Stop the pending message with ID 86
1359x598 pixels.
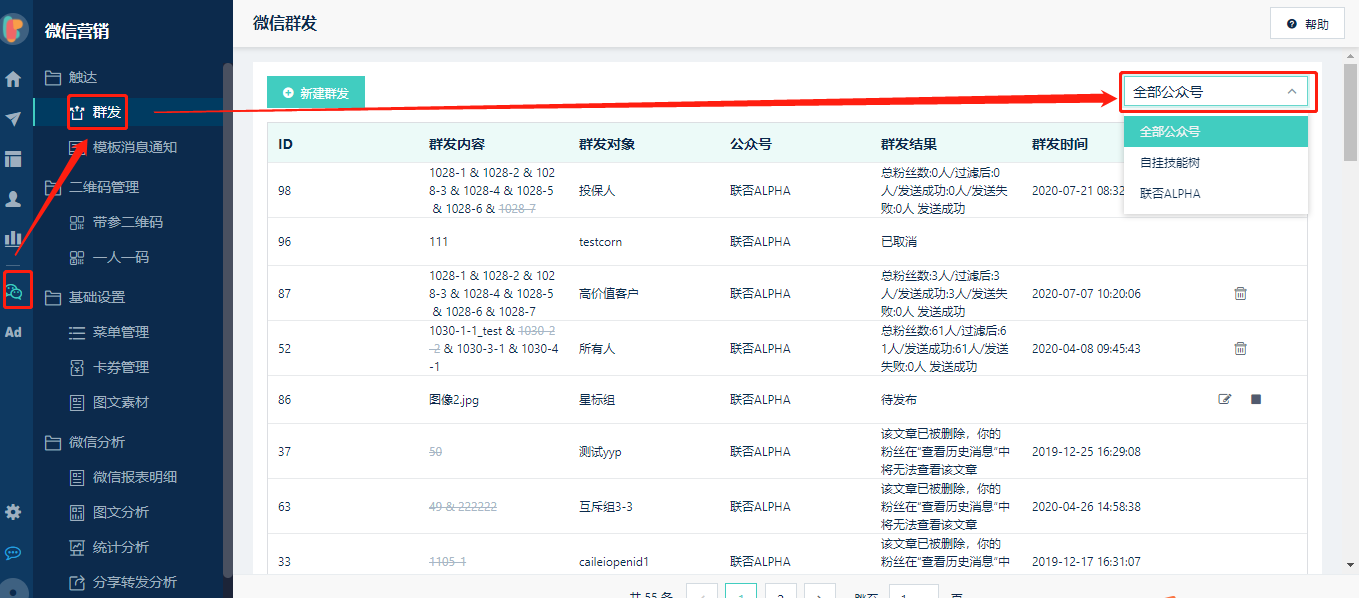pyautogui.click(x=1256, y=399)
